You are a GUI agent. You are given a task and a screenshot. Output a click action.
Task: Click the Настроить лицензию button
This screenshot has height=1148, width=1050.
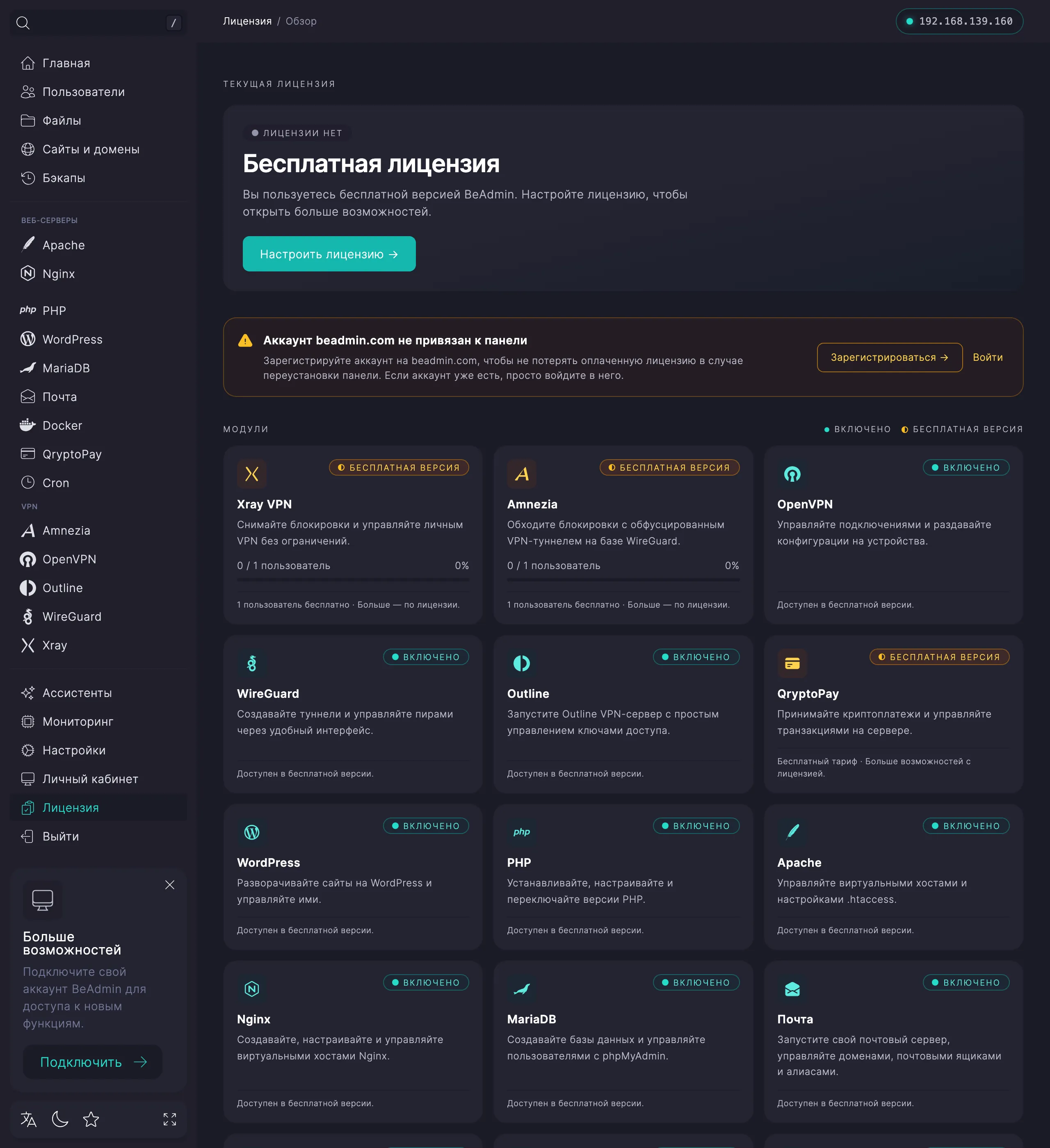(x=329, y=254)
